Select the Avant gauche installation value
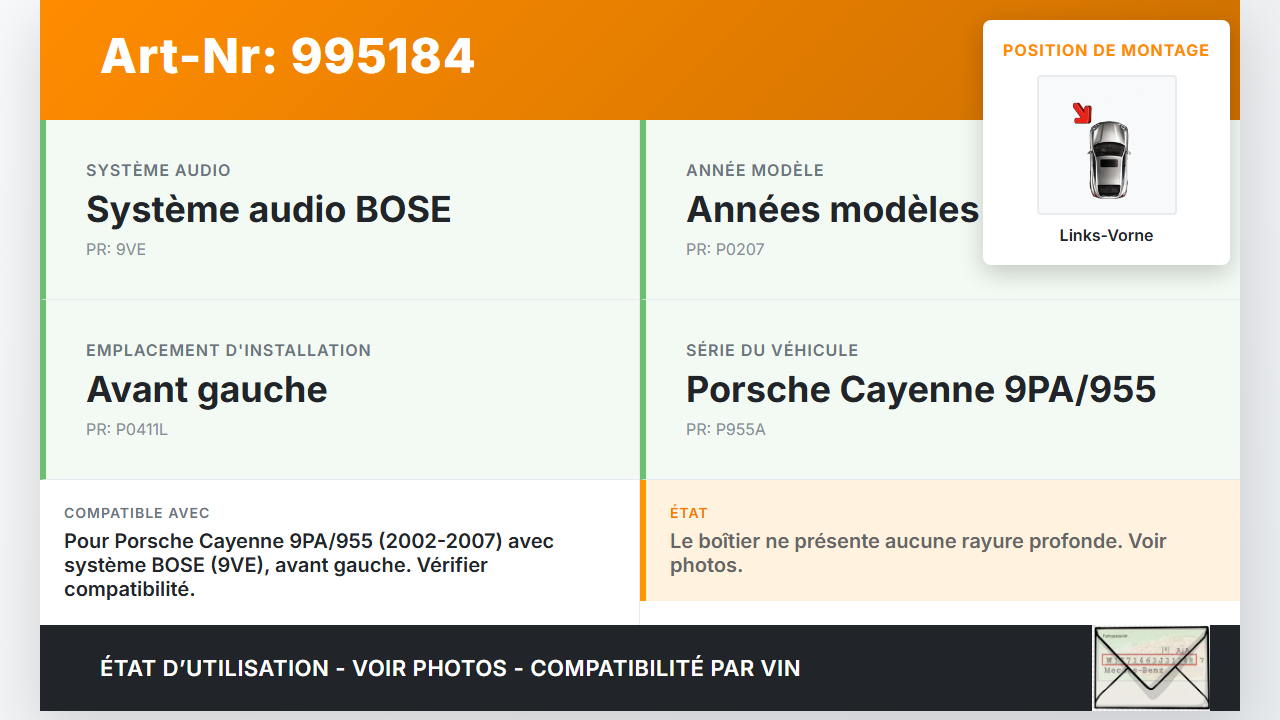This screenshot has width=1280, height=720. pos(207,390)
